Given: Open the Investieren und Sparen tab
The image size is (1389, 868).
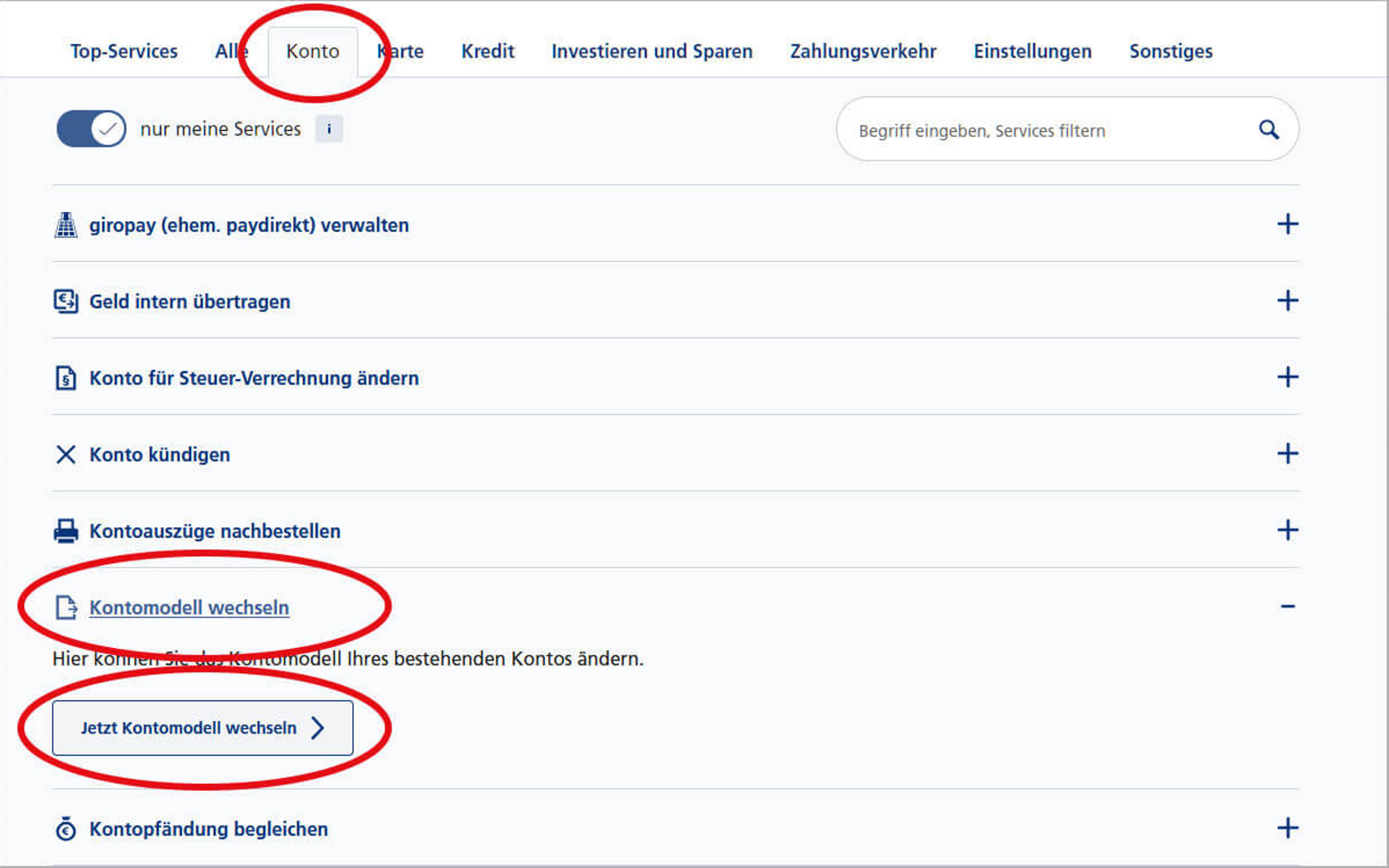Looking at the screenshot, I should [652, 51].
